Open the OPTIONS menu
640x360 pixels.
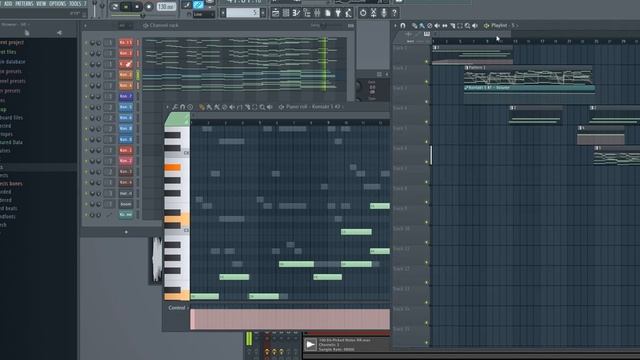[x=58, y=4]
